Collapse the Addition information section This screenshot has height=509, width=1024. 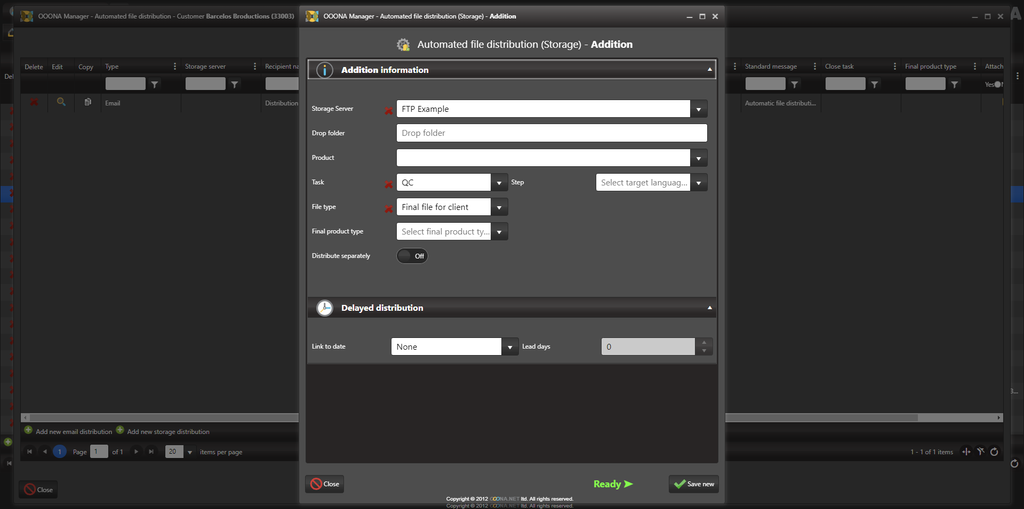coord(710,70)
